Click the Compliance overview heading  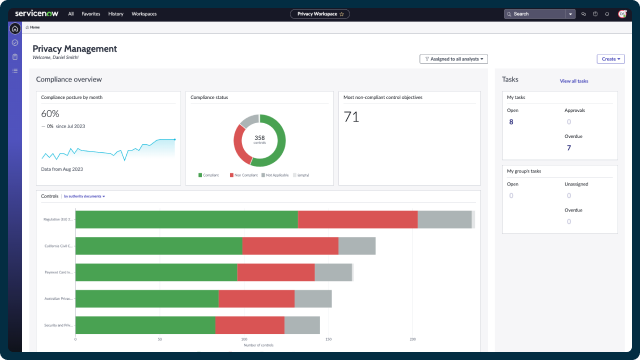tap(69, 80)
